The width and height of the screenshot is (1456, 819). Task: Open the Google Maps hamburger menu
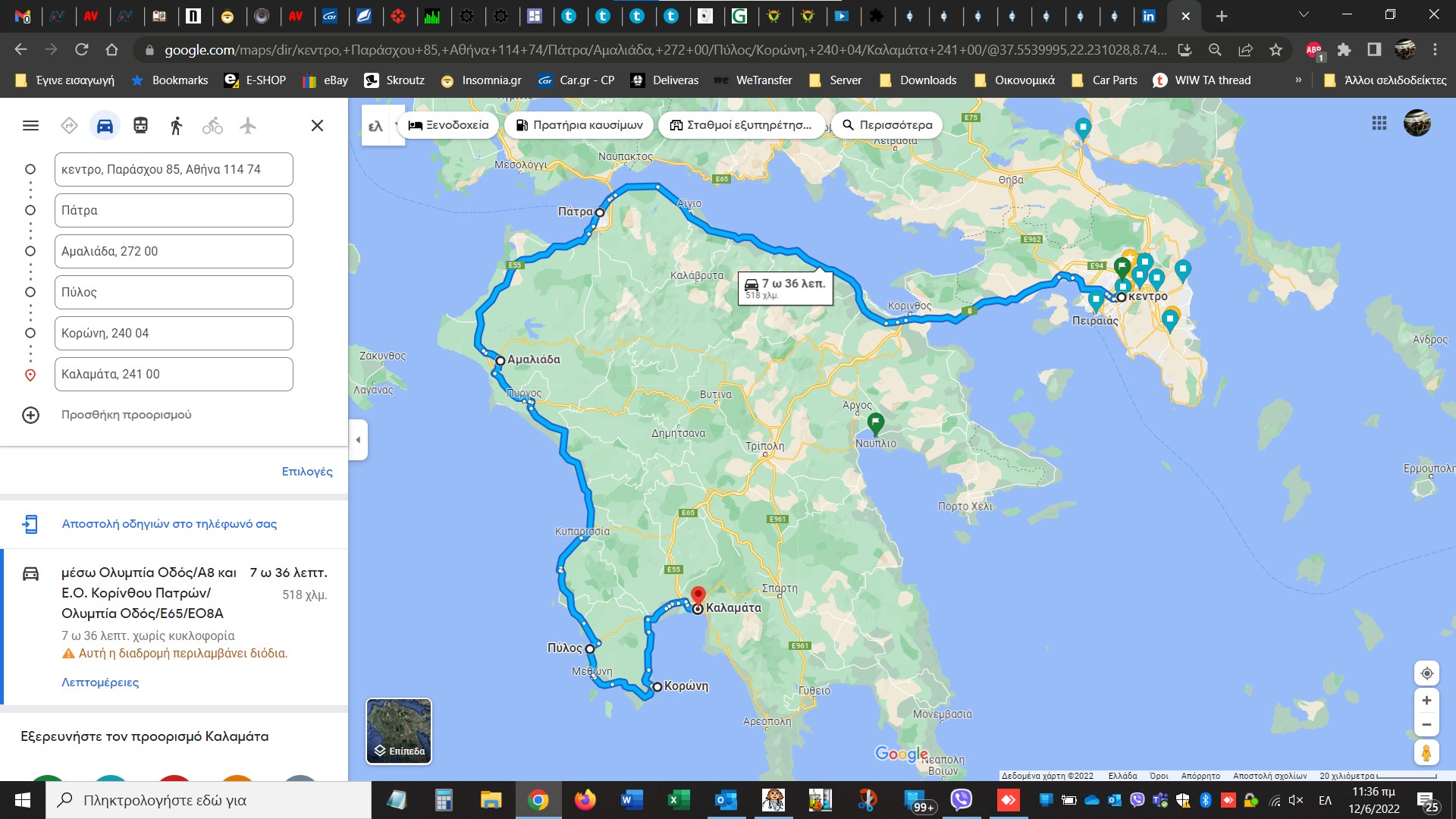coord(30,125)
